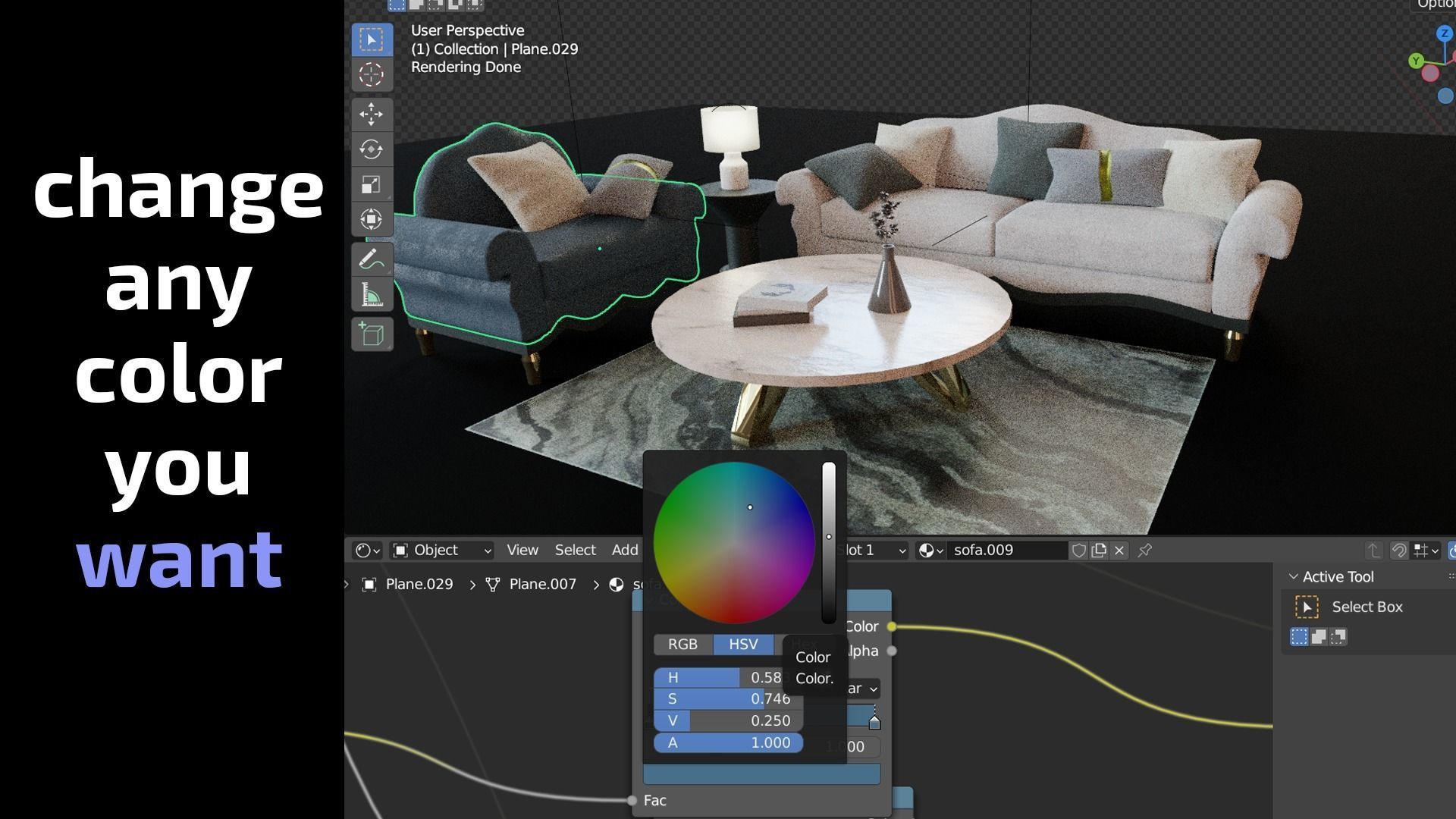Select the Measure ruler tool

[x=372, y=294]
